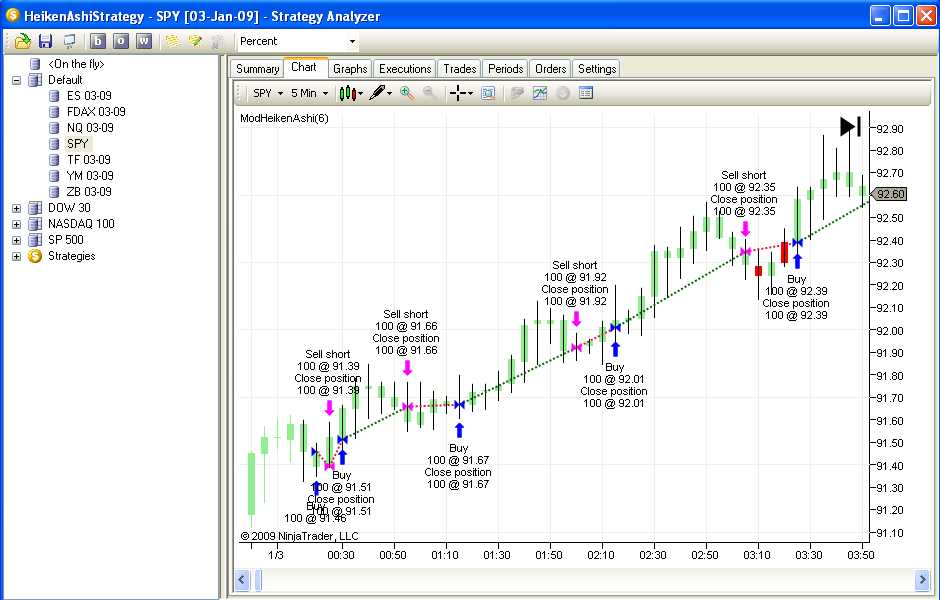Click the save floppy disk icon
This screenshot has height=600, width=940.
[46, 41]
